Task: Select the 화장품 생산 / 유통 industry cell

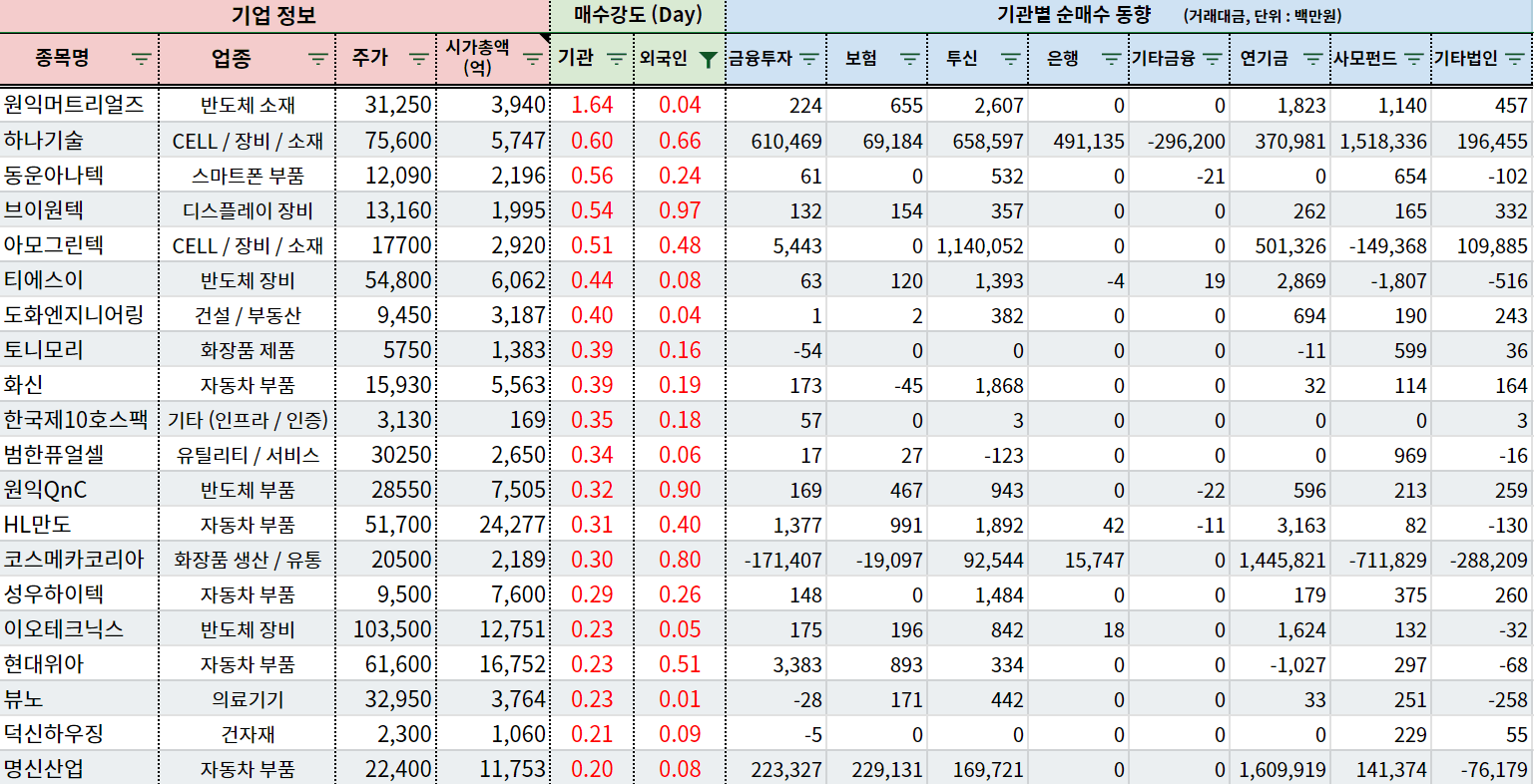Action: point(248,560)
